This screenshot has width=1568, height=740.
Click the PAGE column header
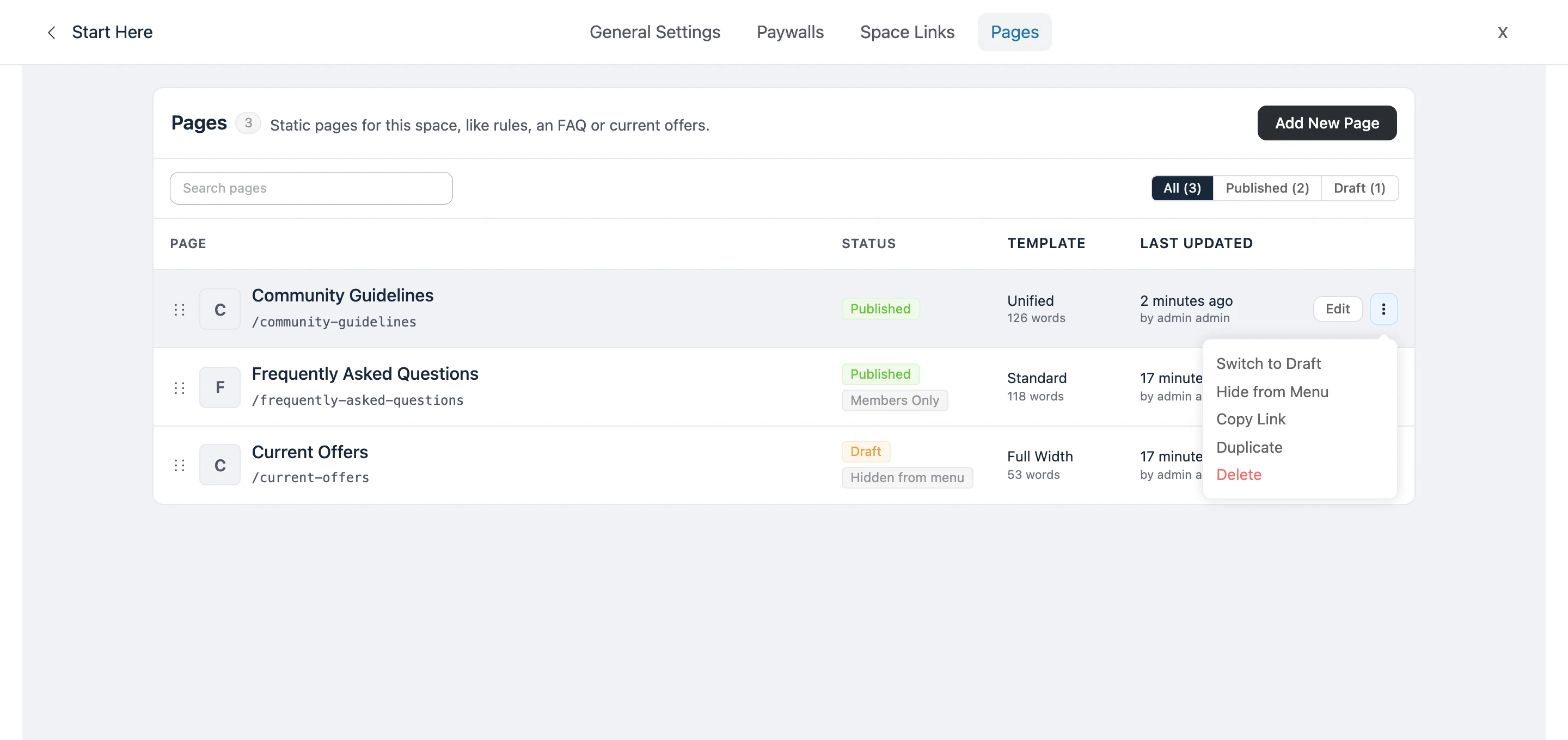pos(188,243)
